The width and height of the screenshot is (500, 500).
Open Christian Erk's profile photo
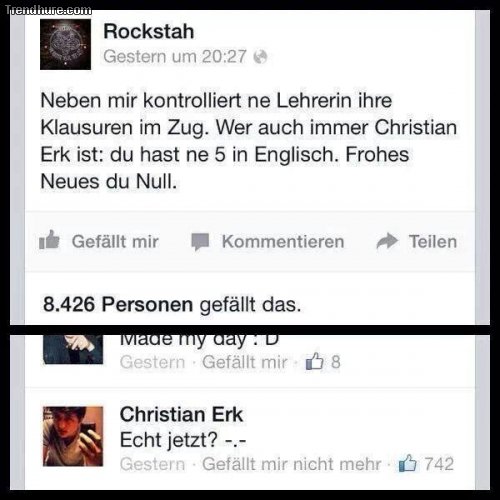tap(73, 436)
